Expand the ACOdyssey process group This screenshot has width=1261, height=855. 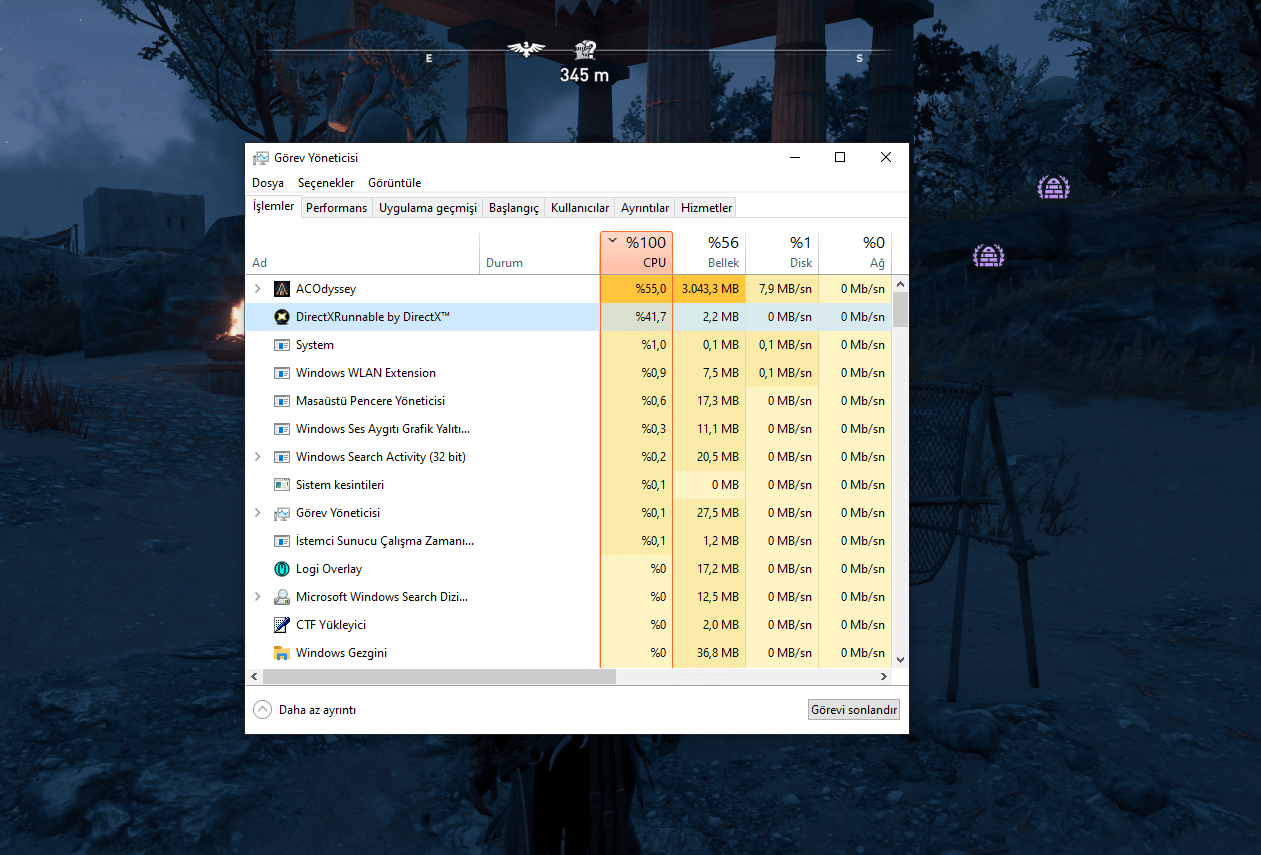[258, 289]
